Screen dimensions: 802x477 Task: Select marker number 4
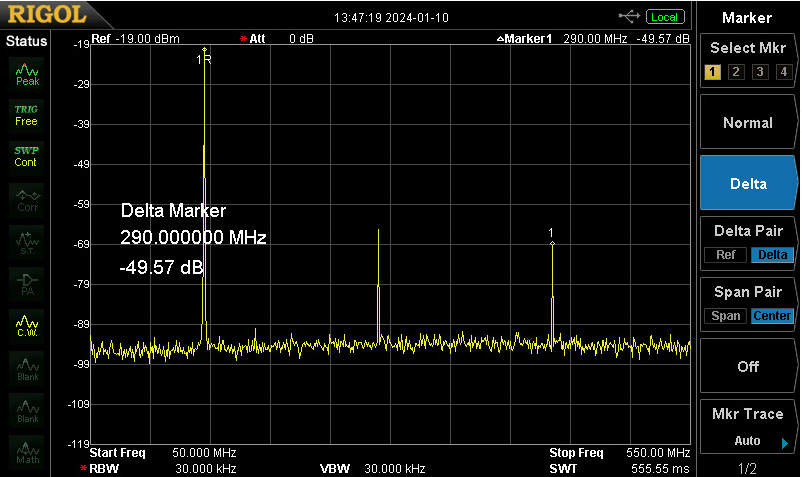(784, 72)
